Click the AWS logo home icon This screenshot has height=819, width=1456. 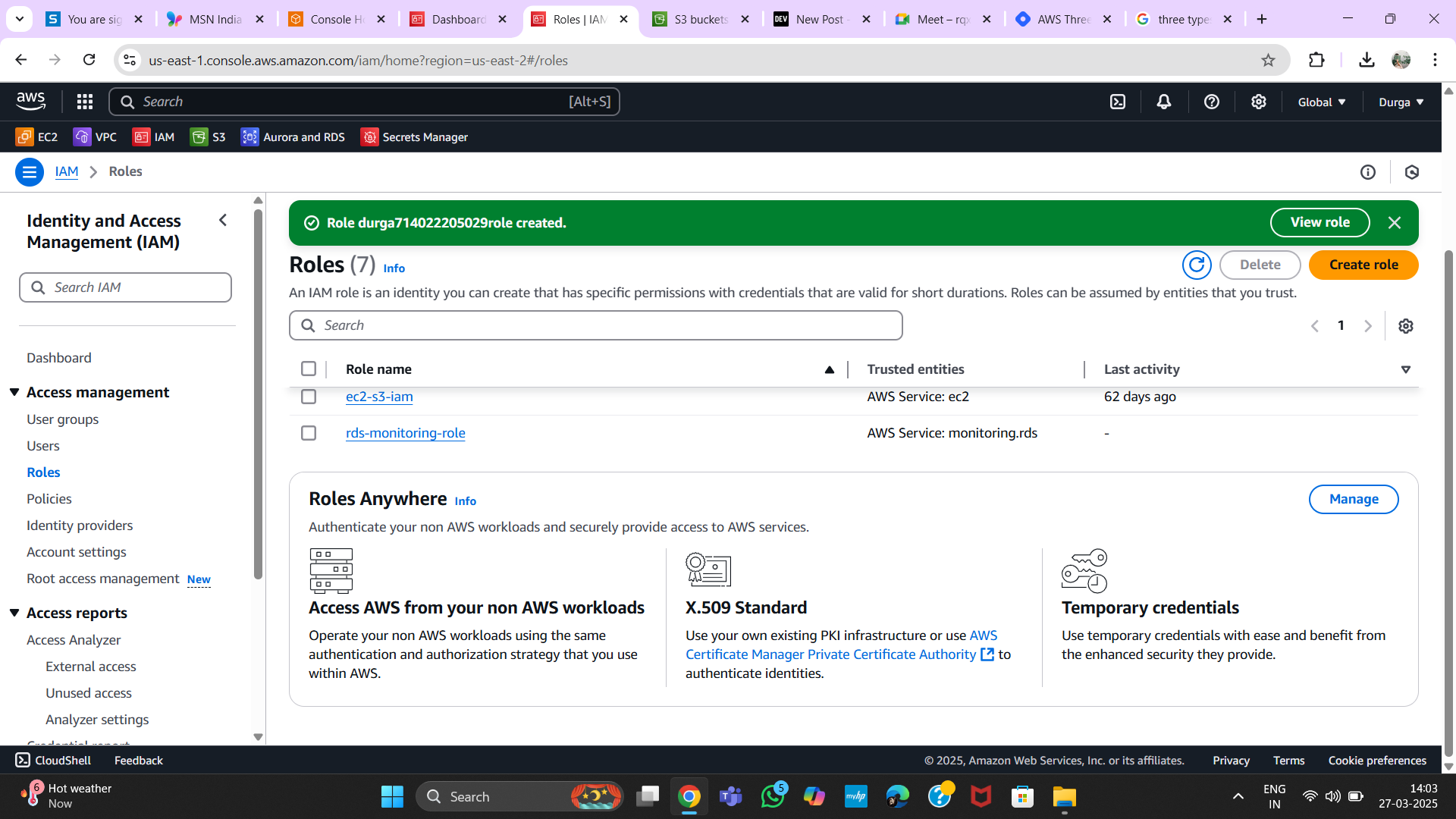(x=31, y=101)
